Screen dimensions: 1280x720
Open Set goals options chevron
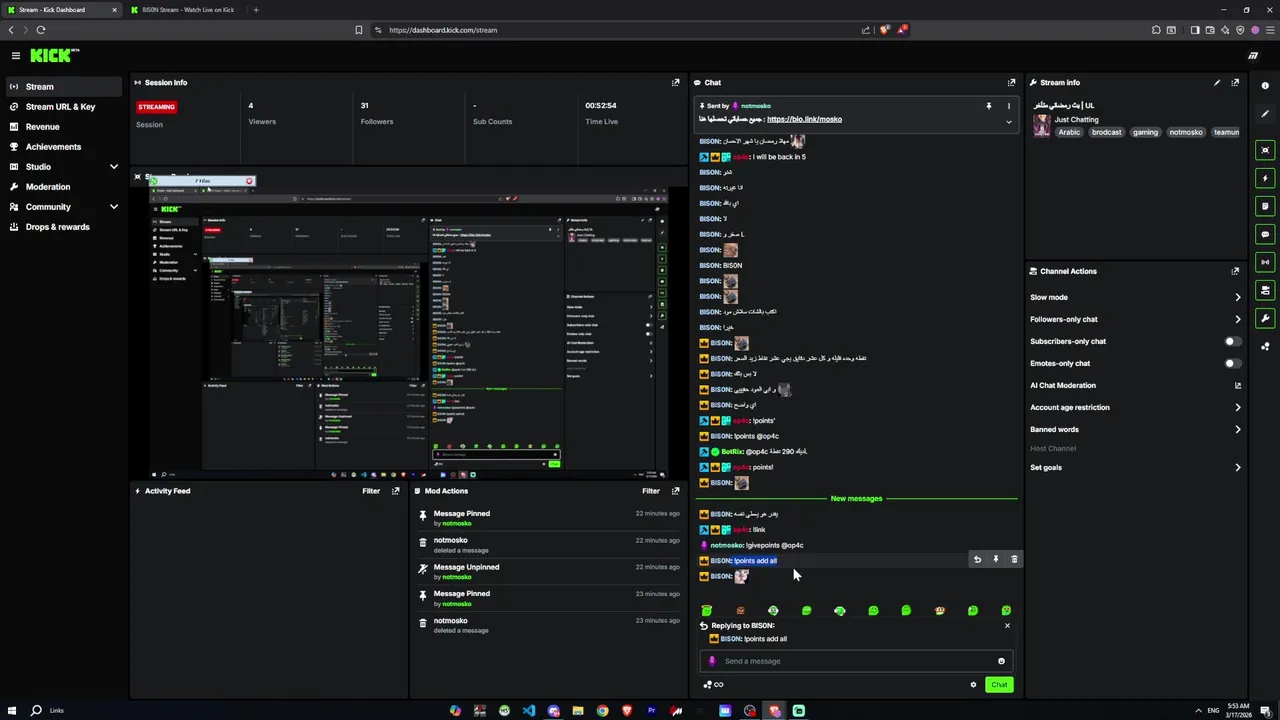click(1237, 468)
